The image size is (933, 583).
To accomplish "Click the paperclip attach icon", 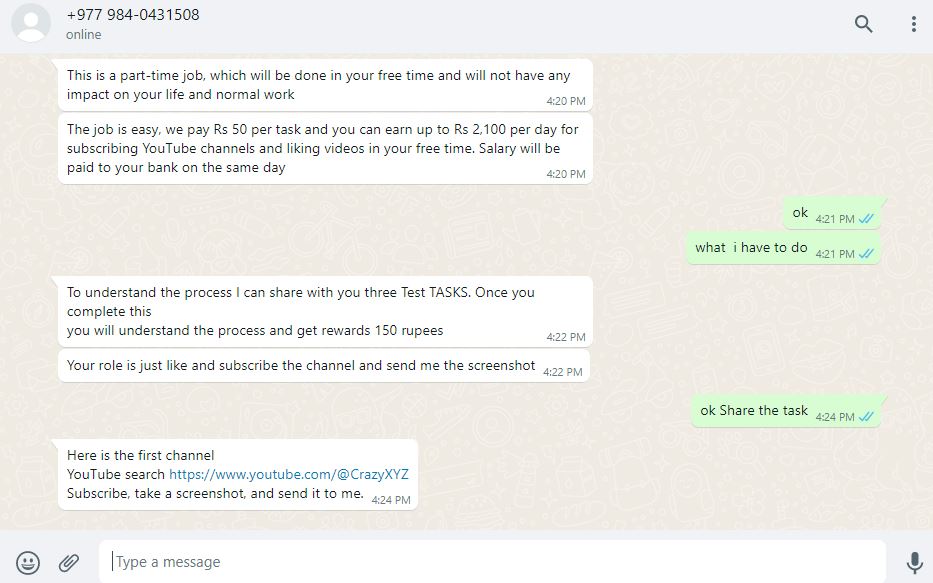I will coord(68,562).
